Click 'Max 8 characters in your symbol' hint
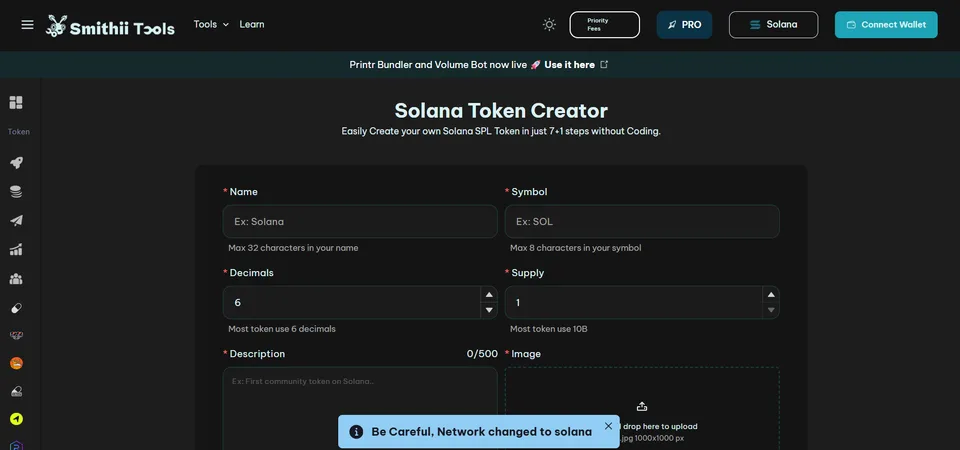The height and width of the screenshot is (450, 960). [x=576, y=248]
